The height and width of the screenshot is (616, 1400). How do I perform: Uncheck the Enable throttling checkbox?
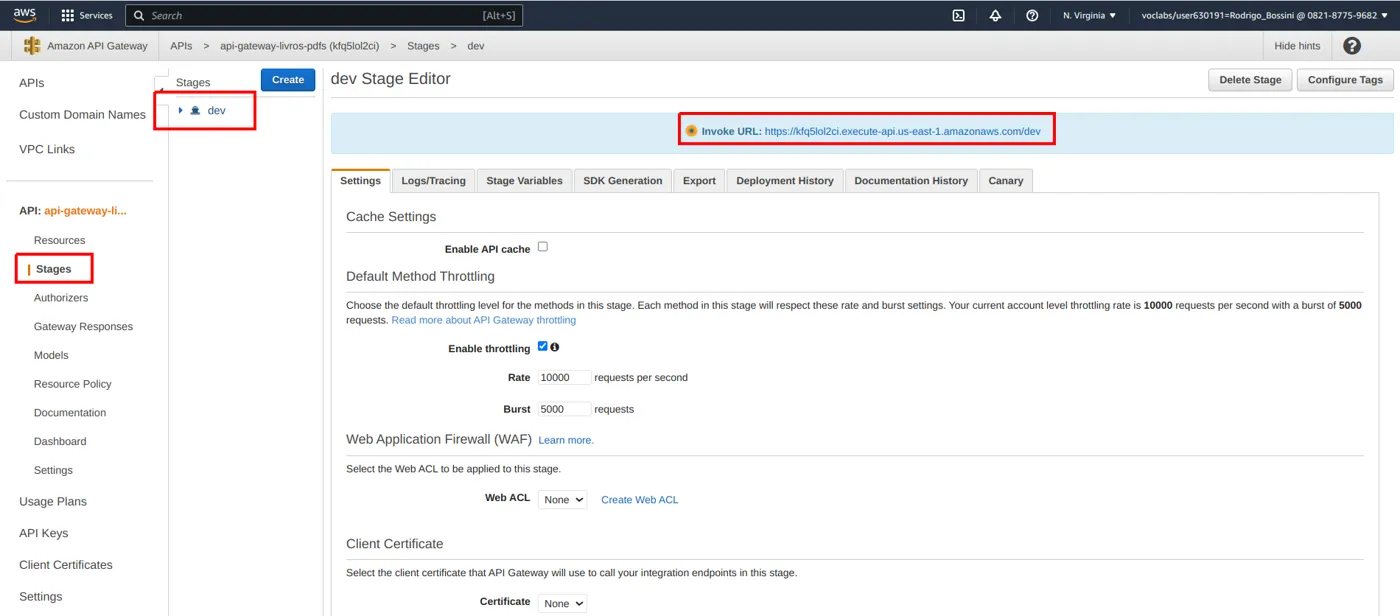click(543, 346)
